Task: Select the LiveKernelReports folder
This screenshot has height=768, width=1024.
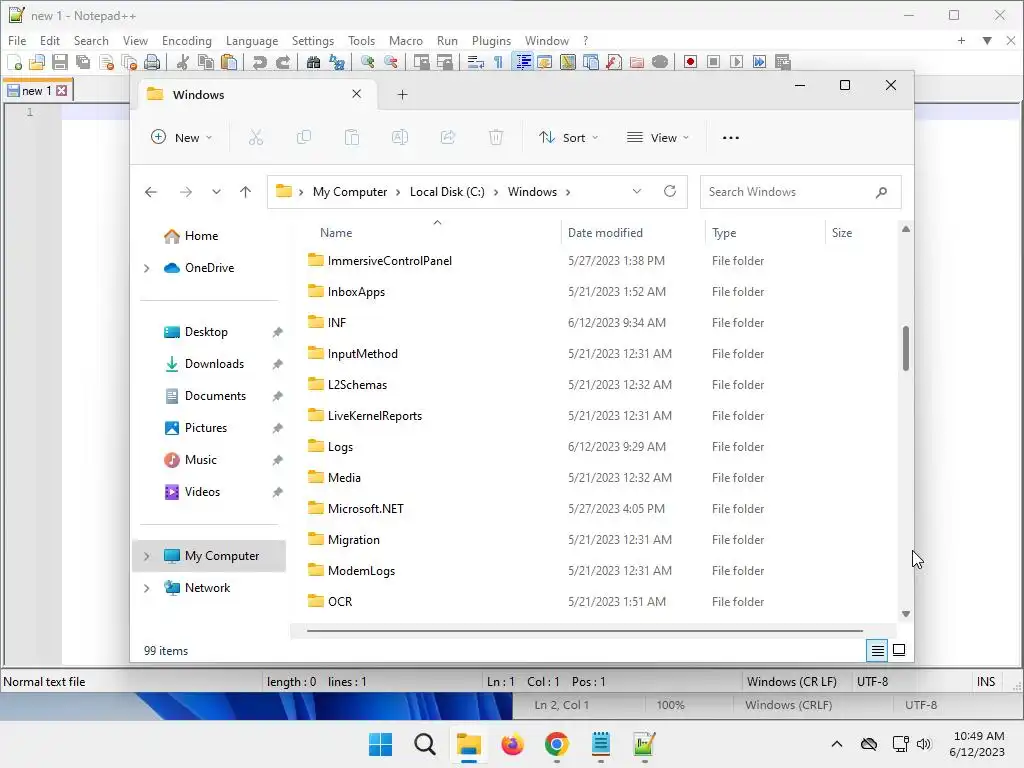Action: coord(375,415)
